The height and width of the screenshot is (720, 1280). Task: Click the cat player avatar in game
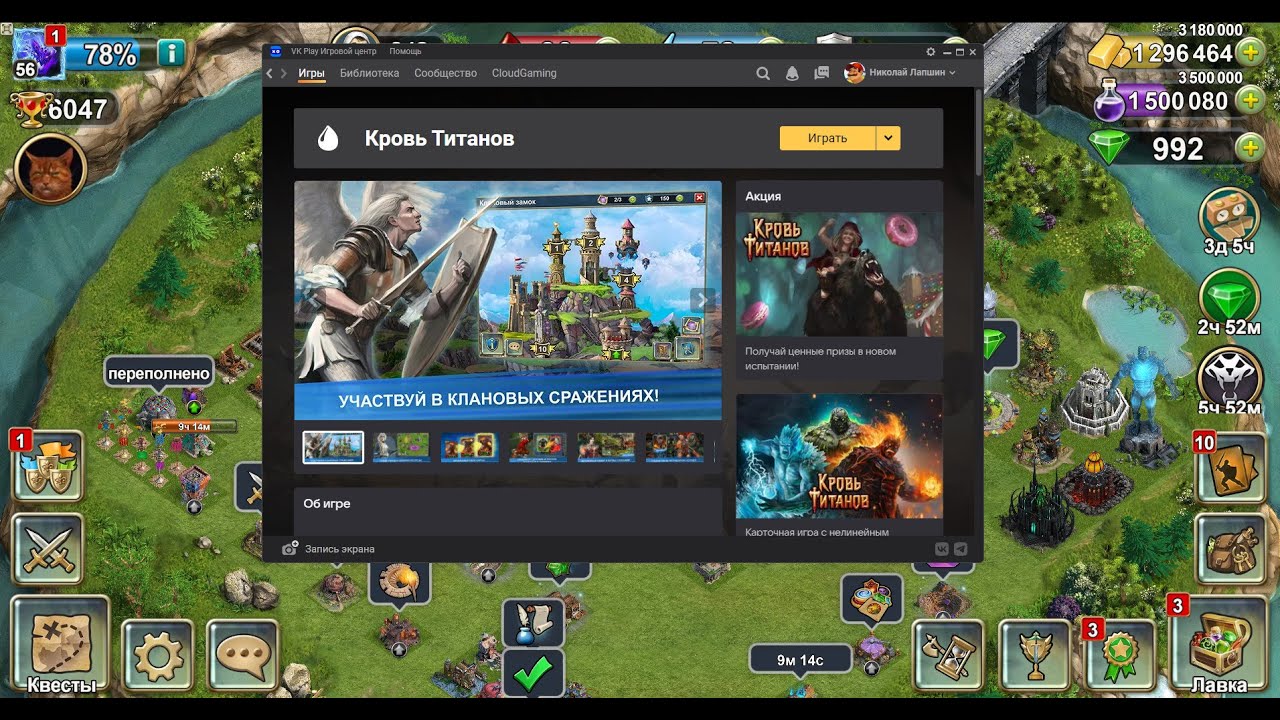tap(51, 169)
